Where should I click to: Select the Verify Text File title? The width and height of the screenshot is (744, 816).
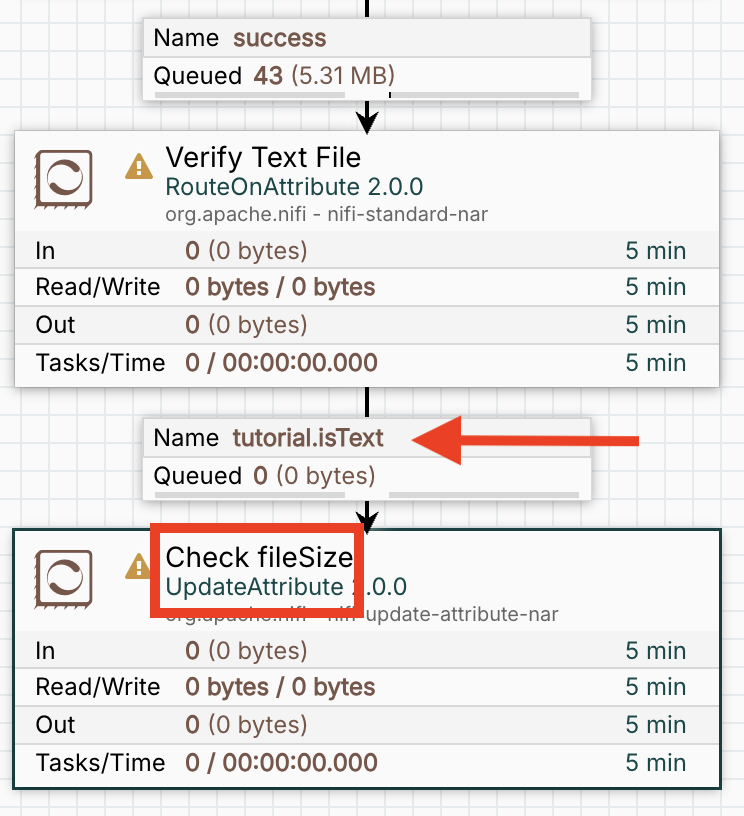pos(263,158)
